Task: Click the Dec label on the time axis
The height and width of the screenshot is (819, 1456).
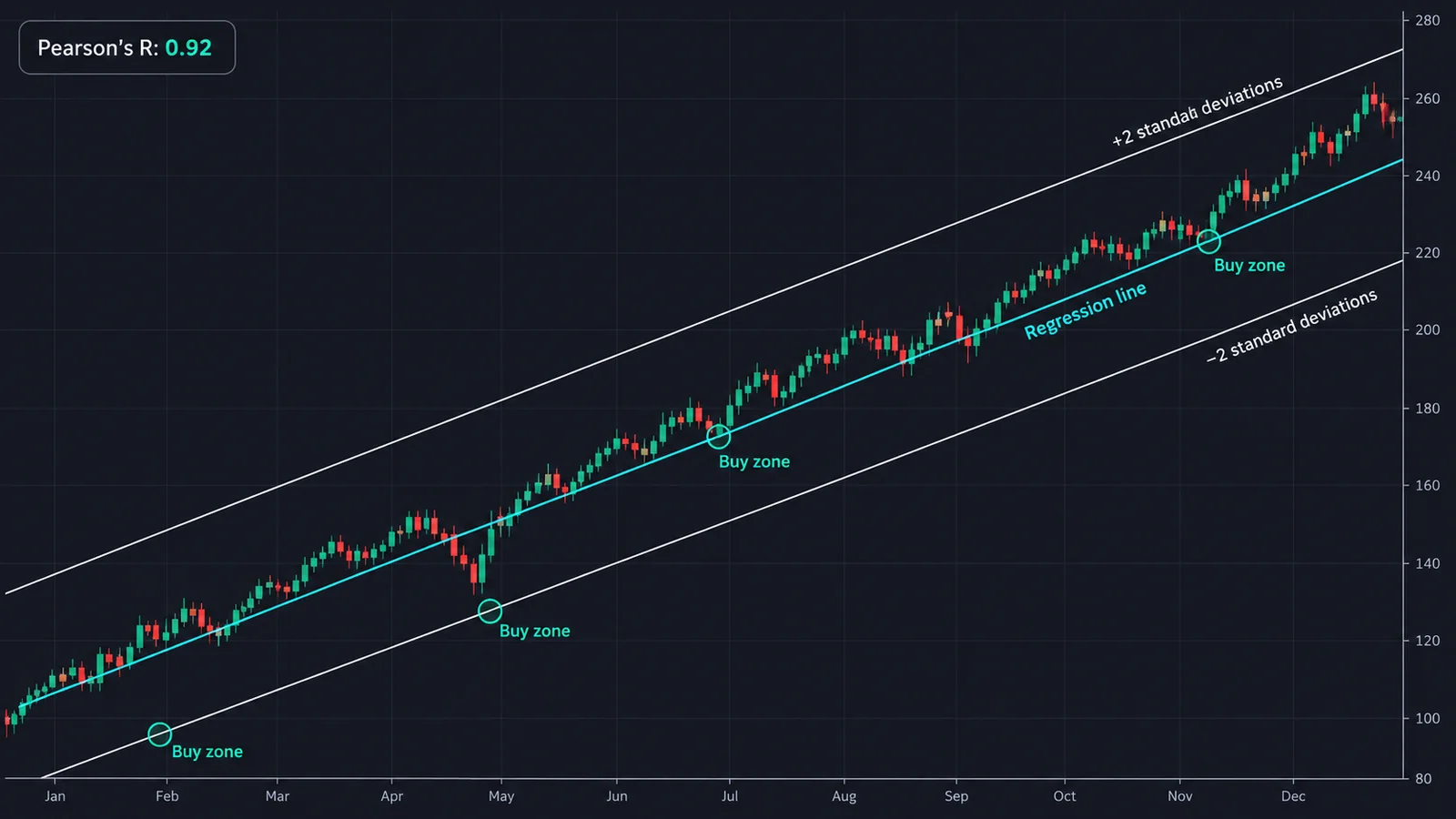Action: pyautogui.click(x=1293, y=796)
